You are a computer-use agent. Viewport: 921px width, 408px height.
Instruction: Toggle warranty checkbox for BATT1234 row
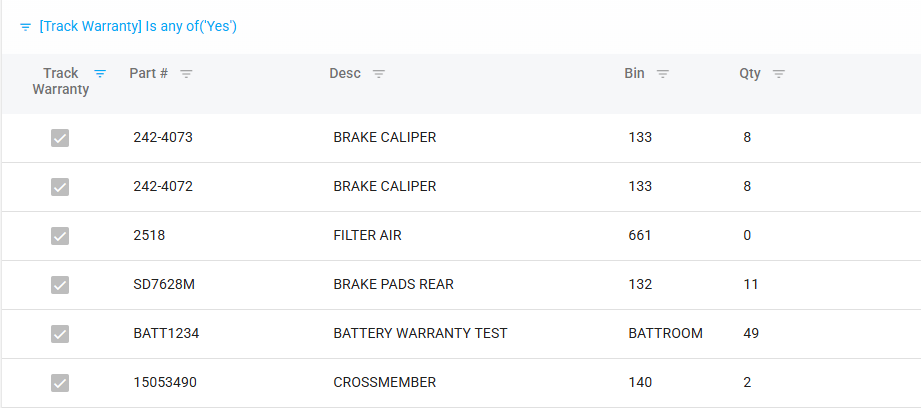click(x=60, y=334)
